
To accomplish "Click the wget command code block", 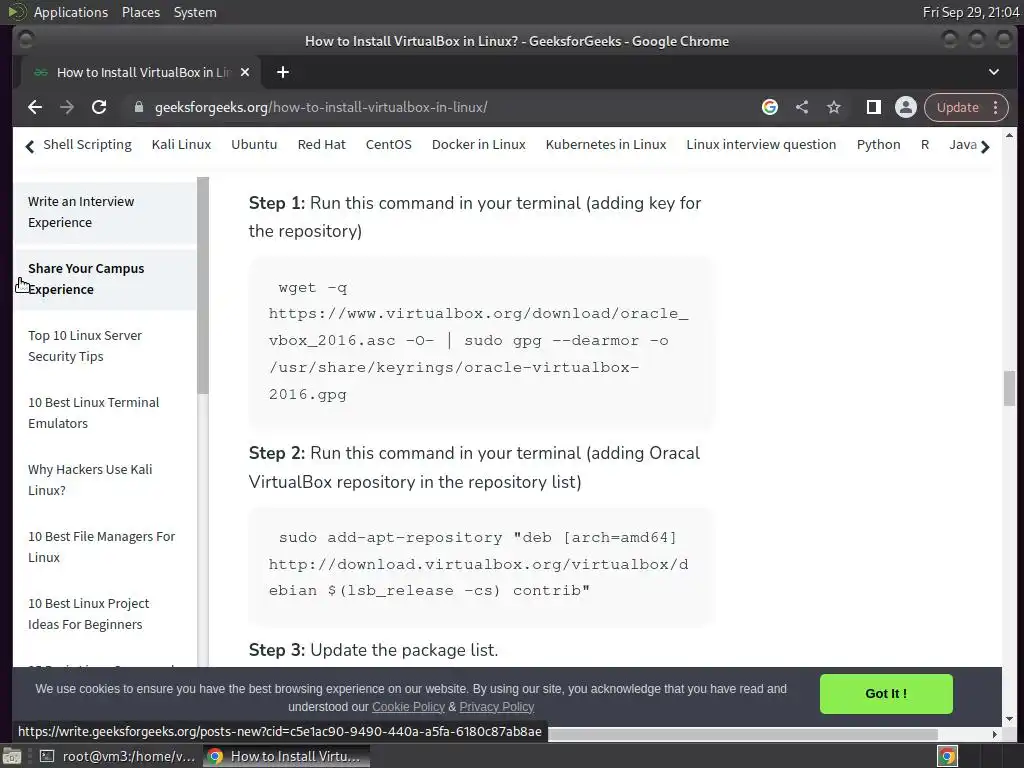I will [x=481, y=342].
